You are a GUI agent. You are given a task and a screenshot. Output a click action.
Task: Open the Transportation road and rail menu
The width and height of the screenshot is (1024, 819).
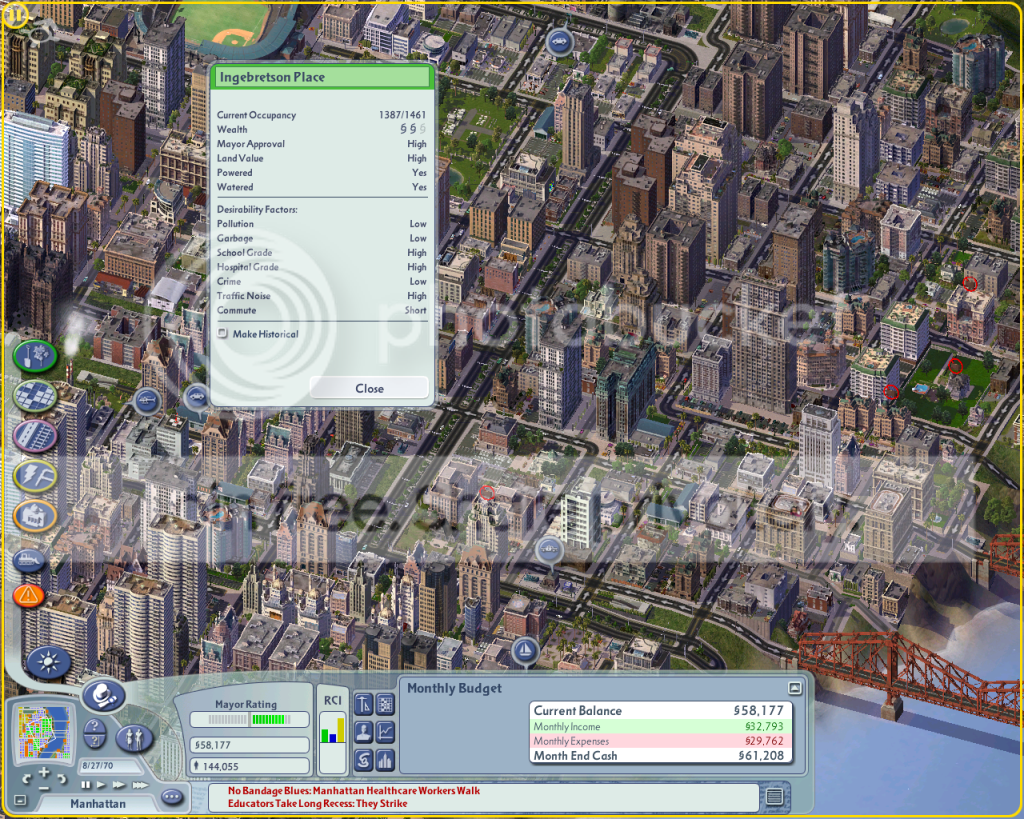(35, 436)
